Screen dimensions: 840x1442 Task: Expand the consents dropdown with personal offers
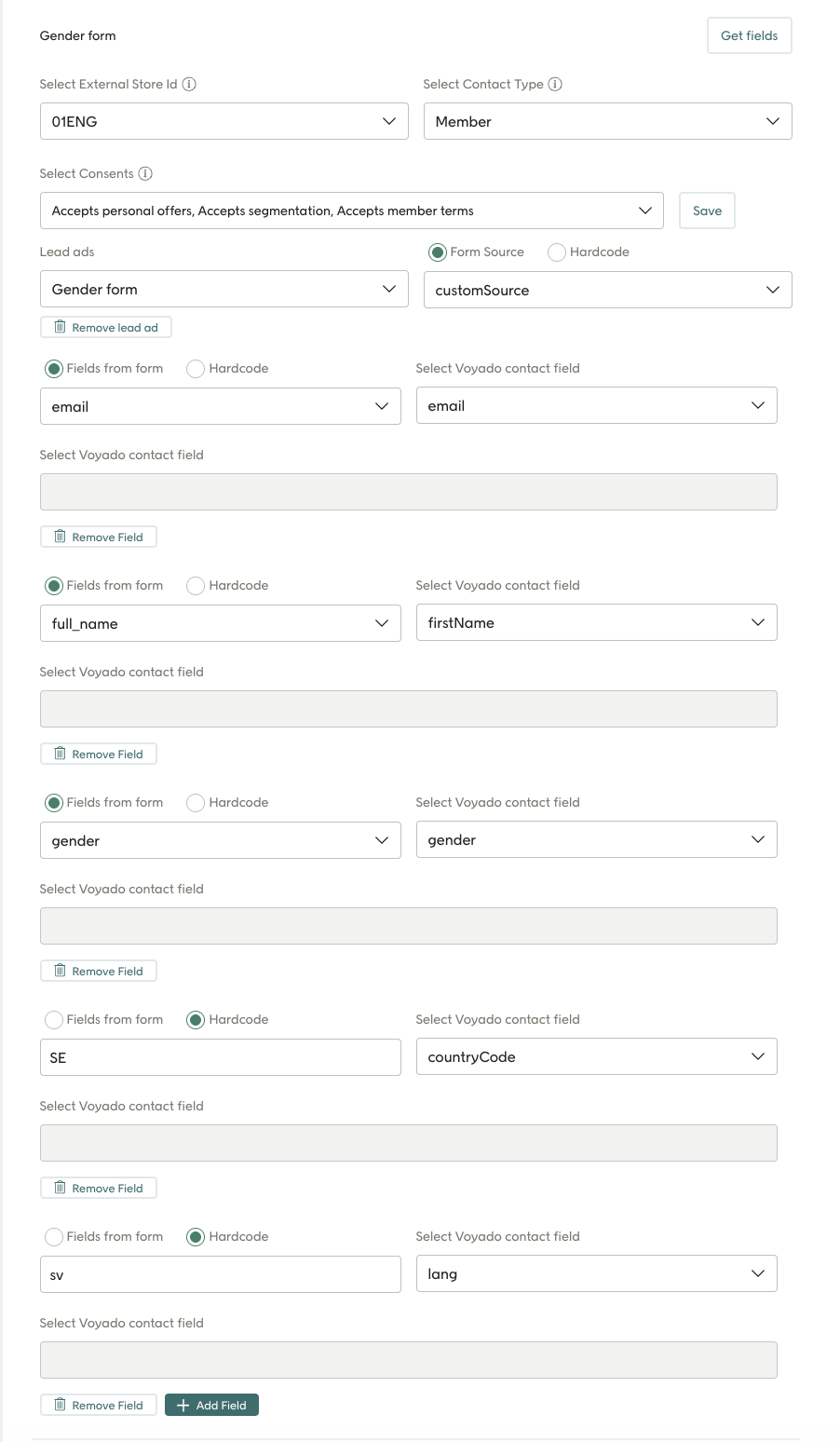[351, 211]
